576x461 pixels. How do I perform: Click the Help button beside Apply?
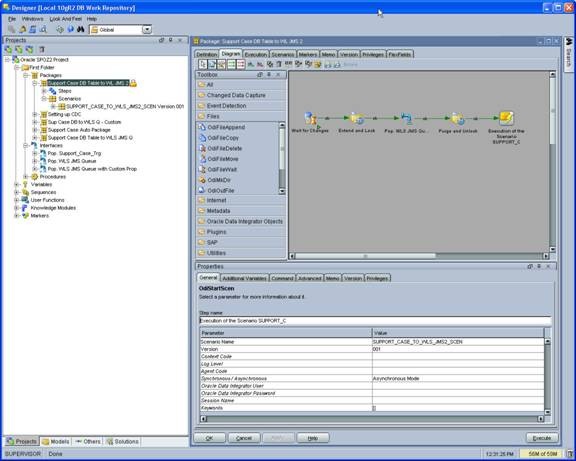click(x=313, y=438)
